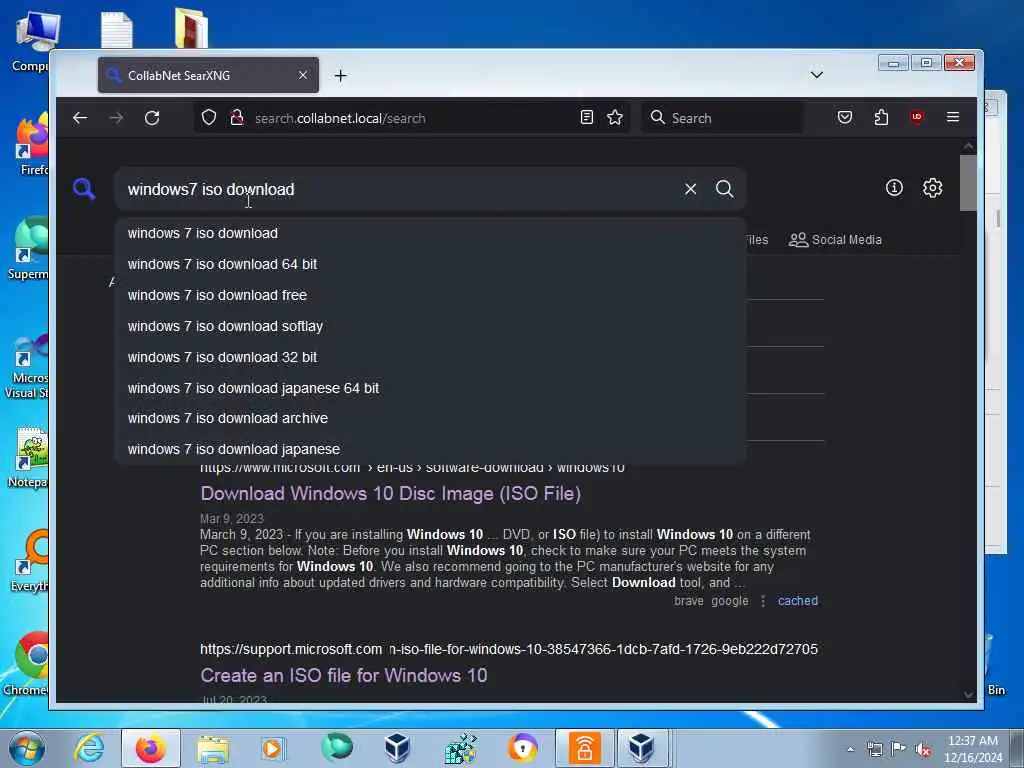This screenshot has width=1024, height=768.
Task: Click the Firefox taskbar button
Action: tap(151, 748)
